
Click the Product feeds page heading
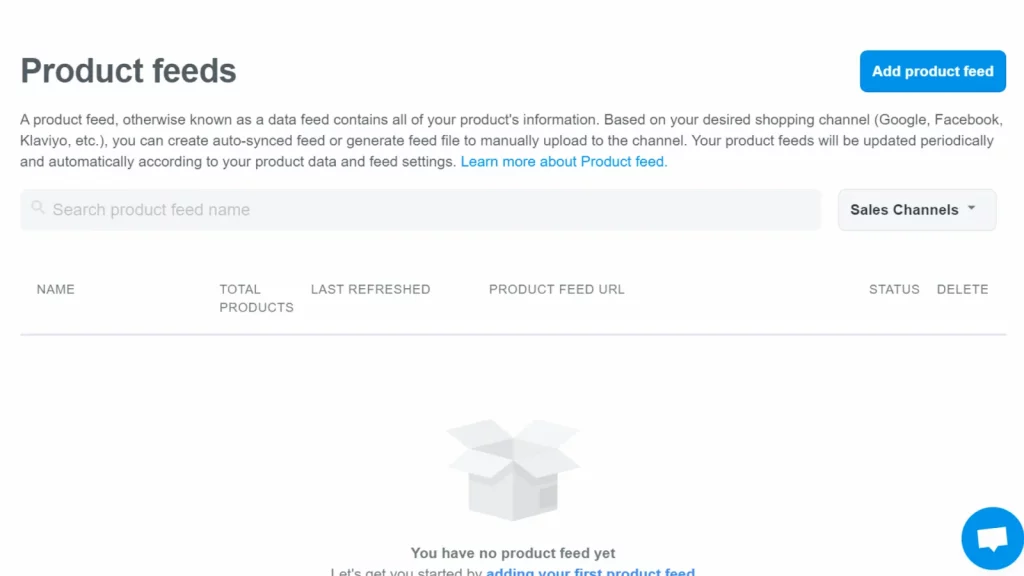click(x=129, y=71)
